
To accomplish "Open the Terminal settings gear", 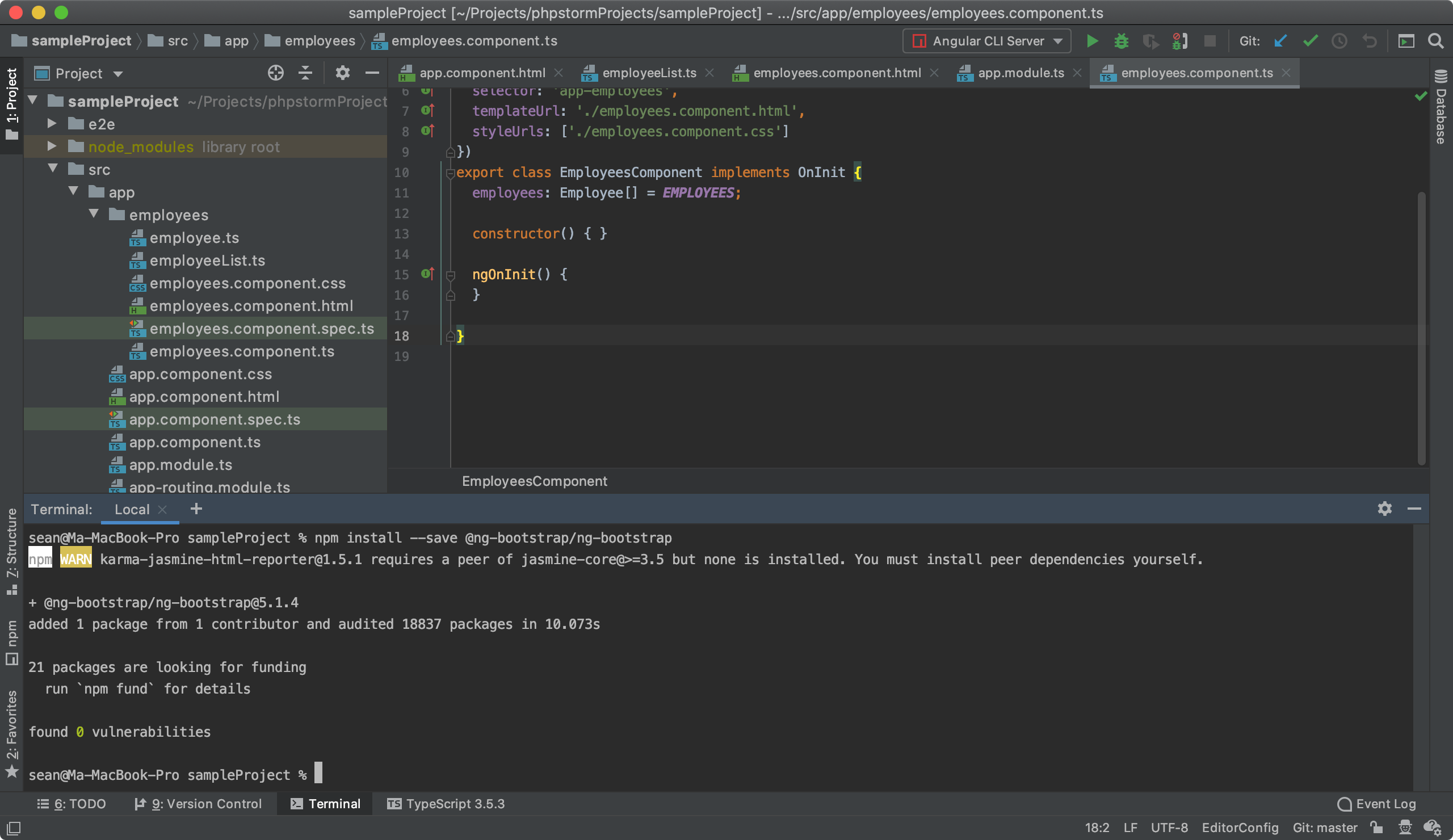I will [x=1384, y=509].
